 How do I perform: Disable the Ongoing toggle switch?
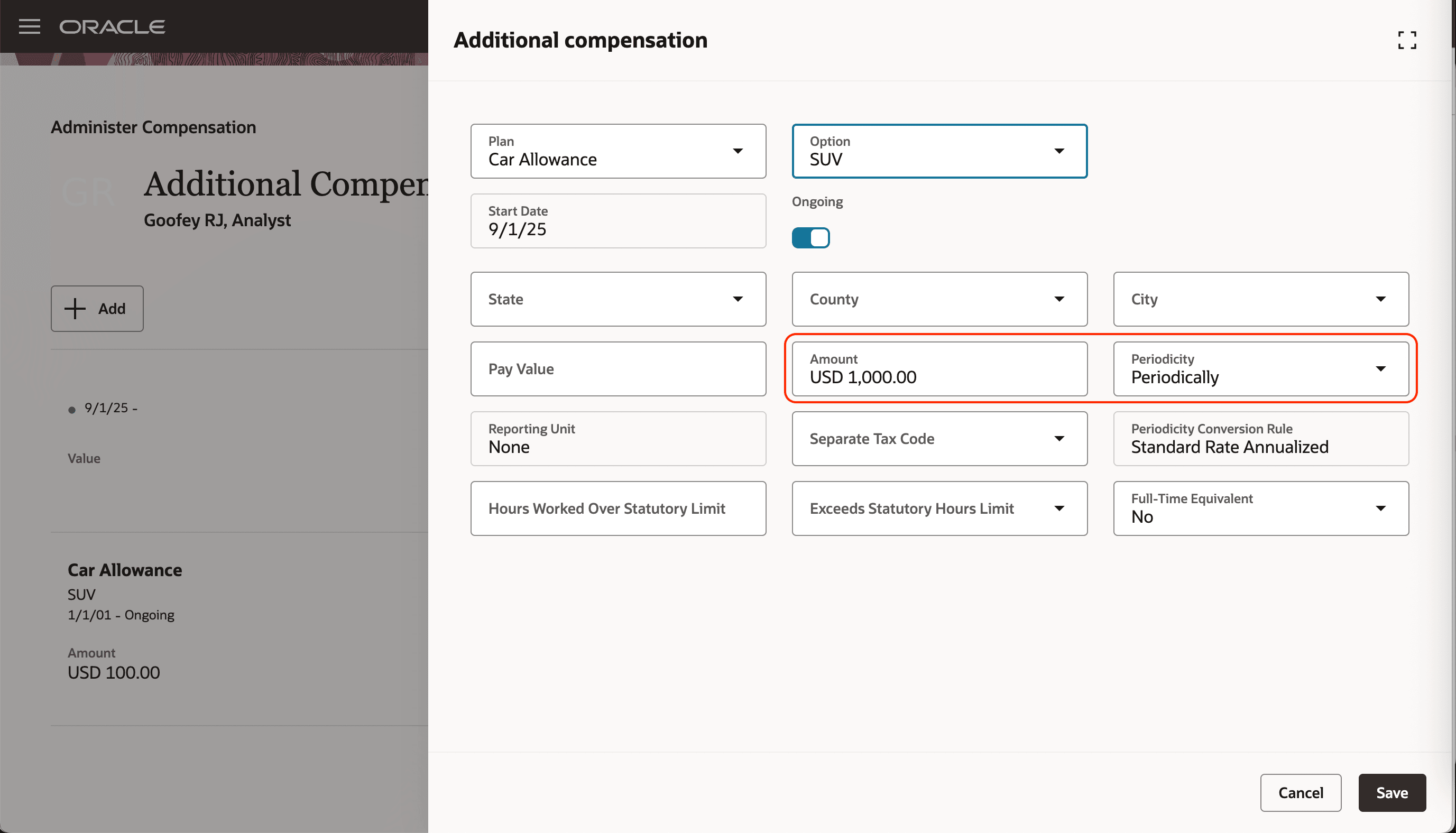pyautogui.click(x=810, y=237)
